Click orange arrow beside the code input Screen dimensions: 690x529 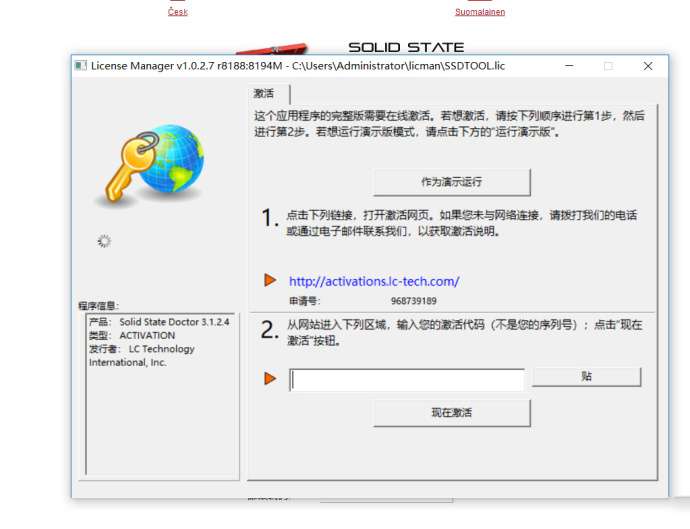[x=270, y=378]
